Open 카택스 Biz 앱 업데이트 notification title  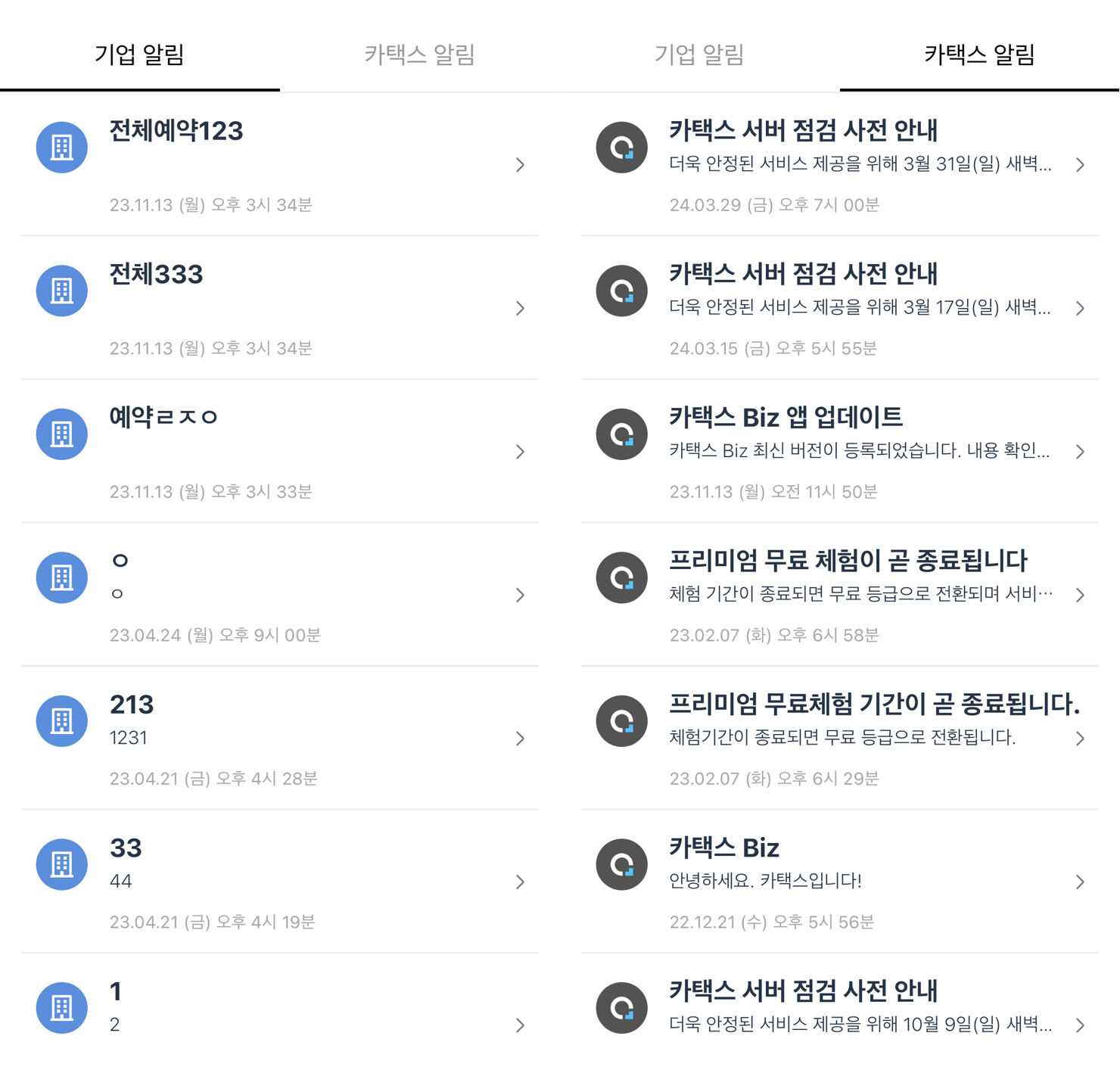point(786,417)
